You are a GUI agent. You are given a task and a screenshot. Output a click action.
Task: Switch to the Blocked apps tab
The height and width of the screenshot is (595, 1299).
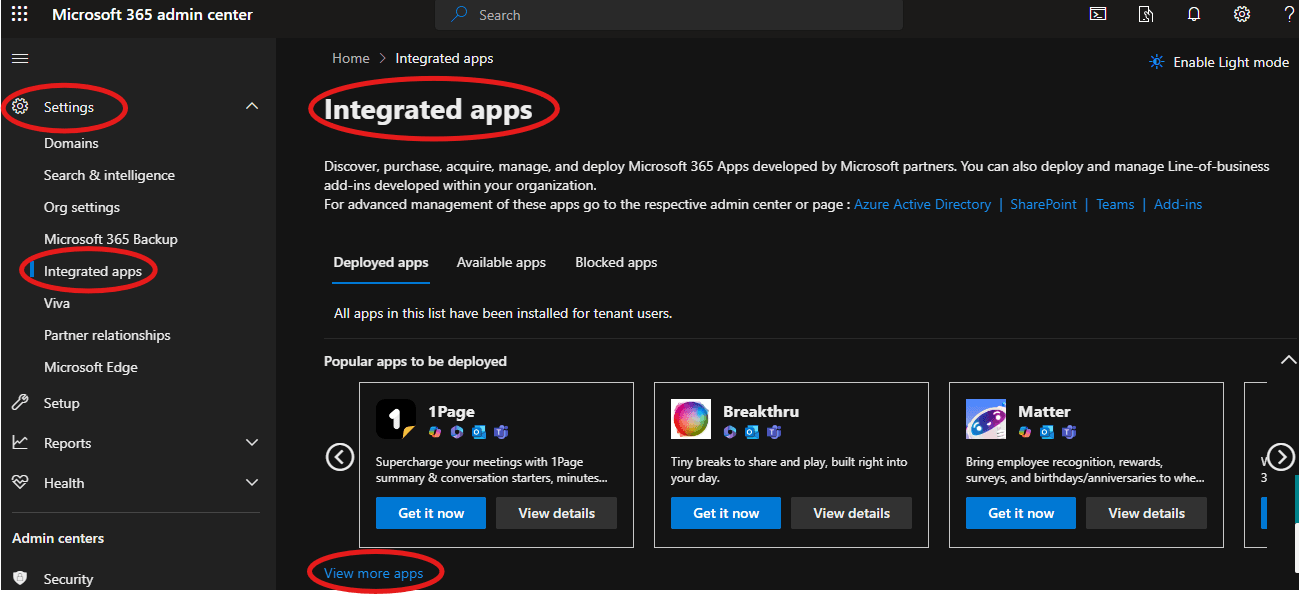point(616,263)
